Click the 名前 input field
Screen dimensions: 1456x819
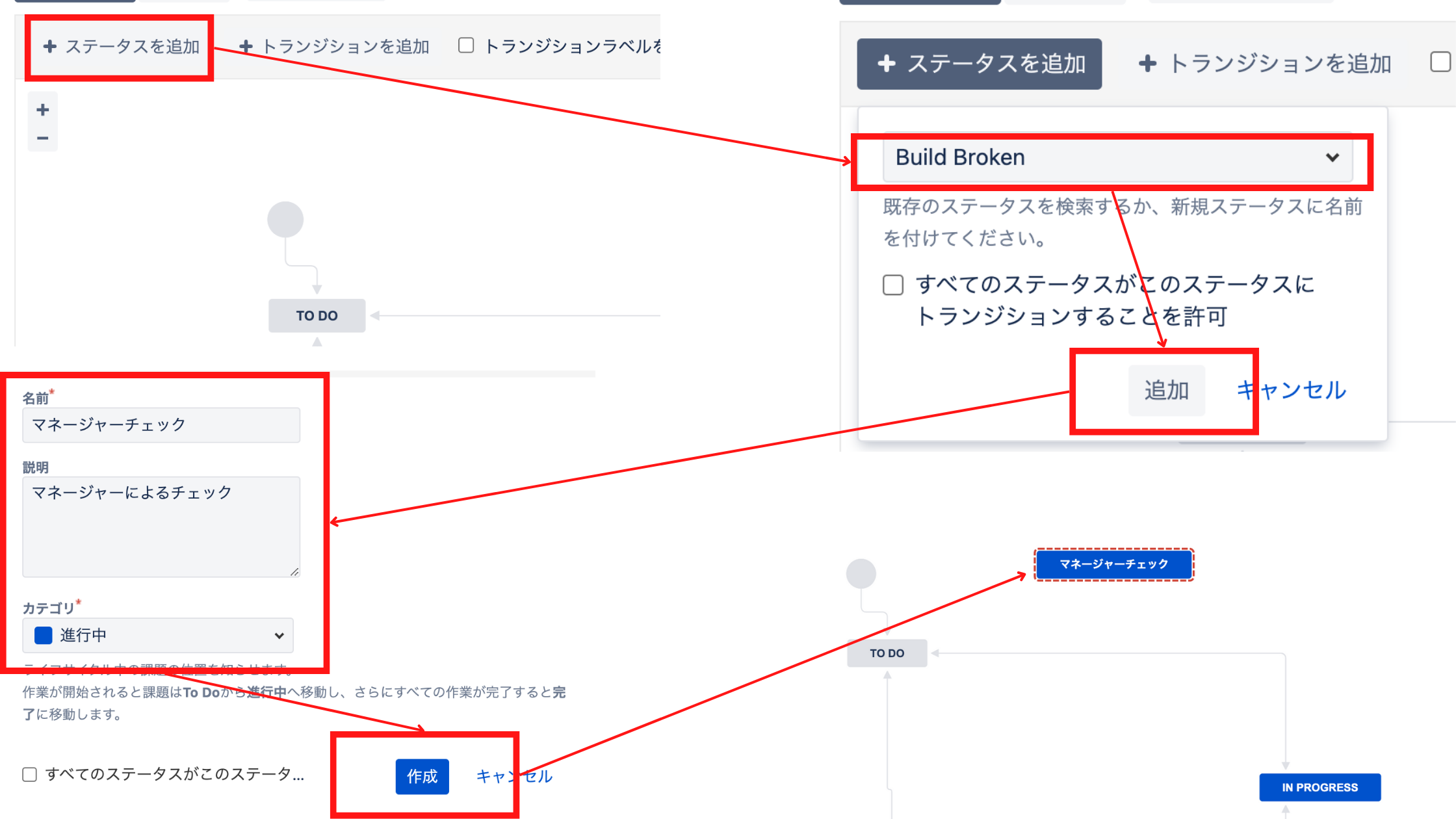[x=161, y=425]
